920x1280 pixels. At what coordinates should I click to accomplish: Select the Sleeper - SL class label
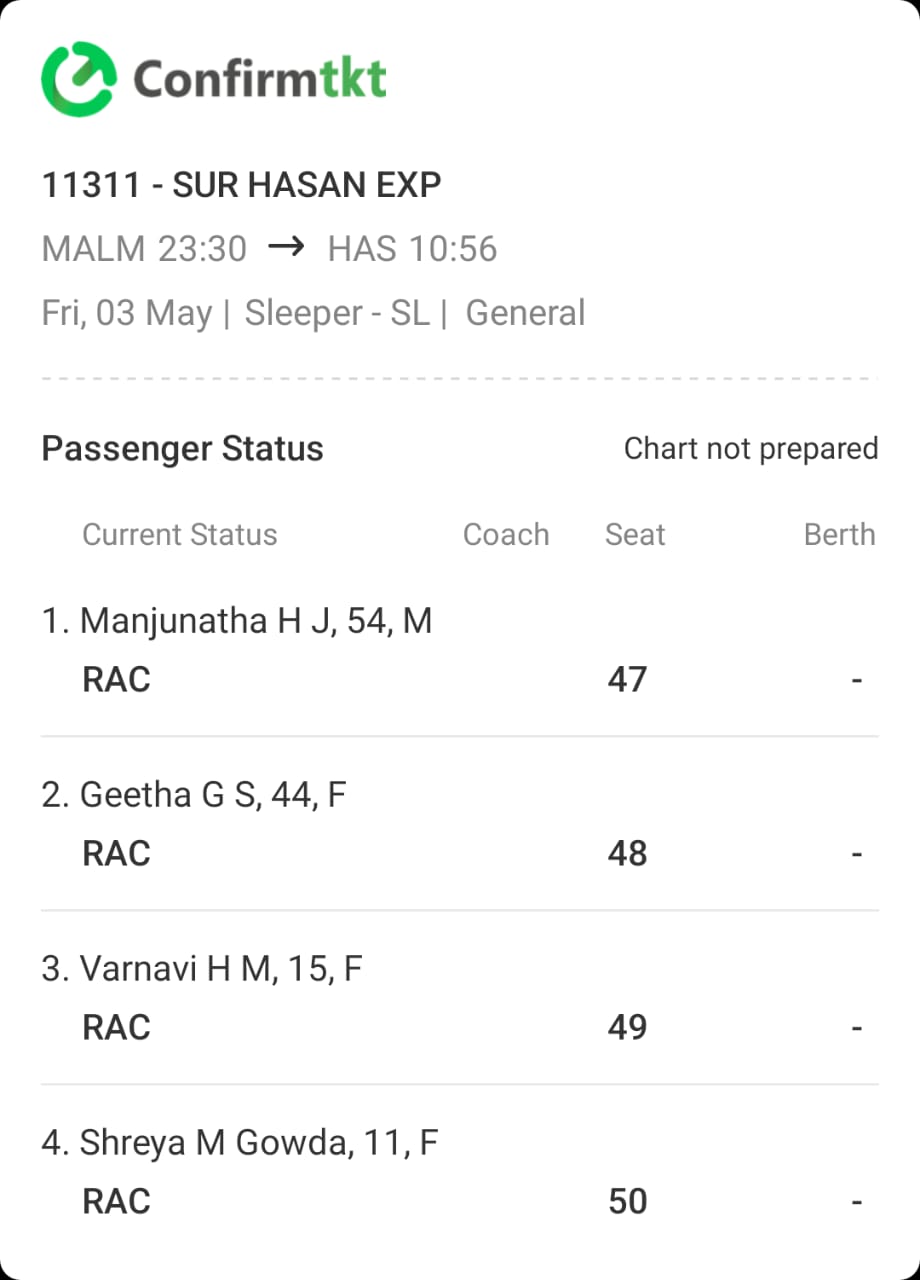[337, 313]
